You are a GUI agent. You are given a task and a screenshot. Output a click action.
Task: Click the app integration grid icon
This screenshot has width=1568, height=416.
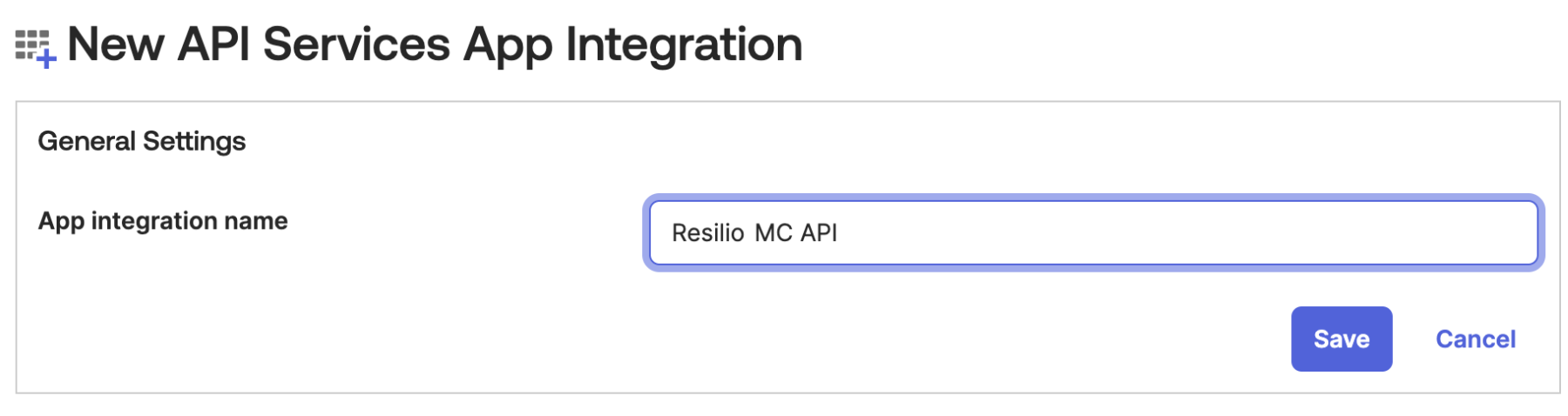pyautogui.click(x=31, y=44)
